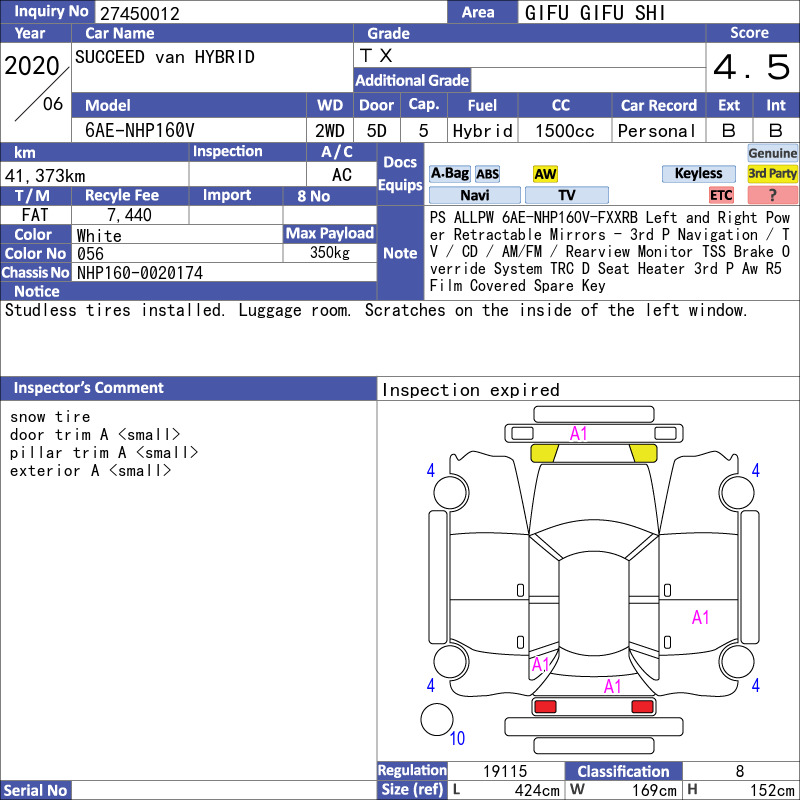Click the length value 424cm

[x=537, y=790]
